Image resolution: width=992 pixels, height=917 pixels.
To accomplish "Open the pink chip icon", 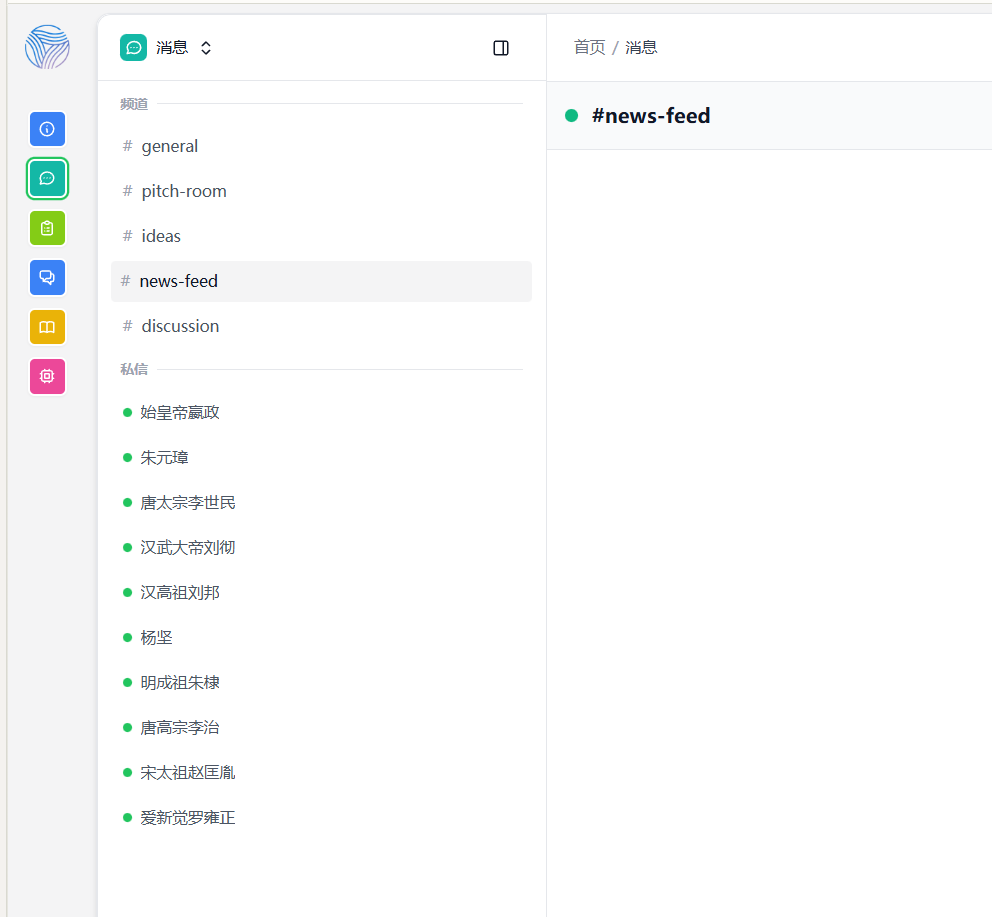I will point(47,377).
